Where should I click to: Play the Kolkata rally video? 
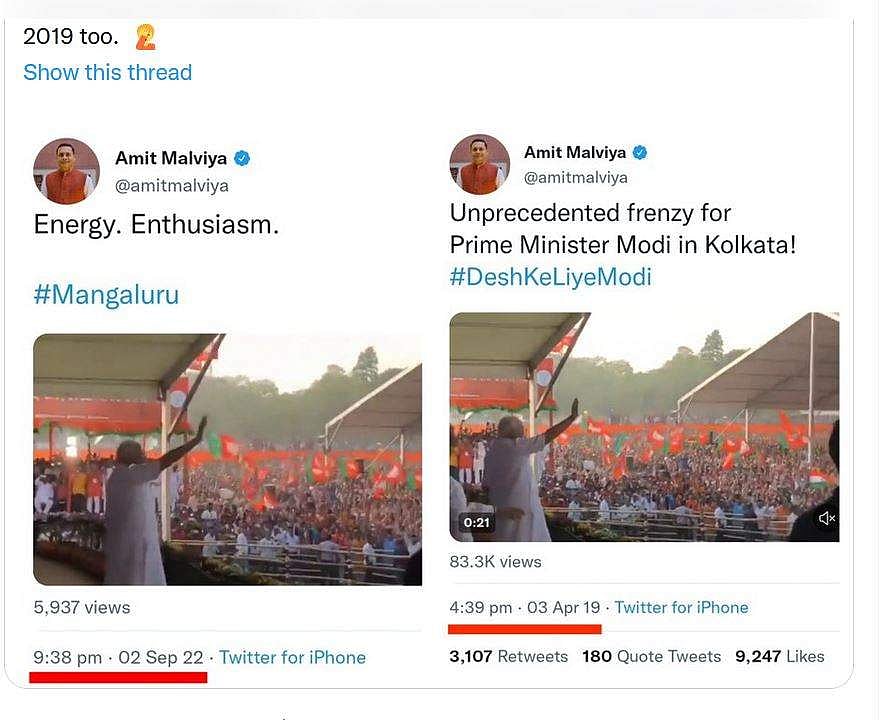point(644,427)
